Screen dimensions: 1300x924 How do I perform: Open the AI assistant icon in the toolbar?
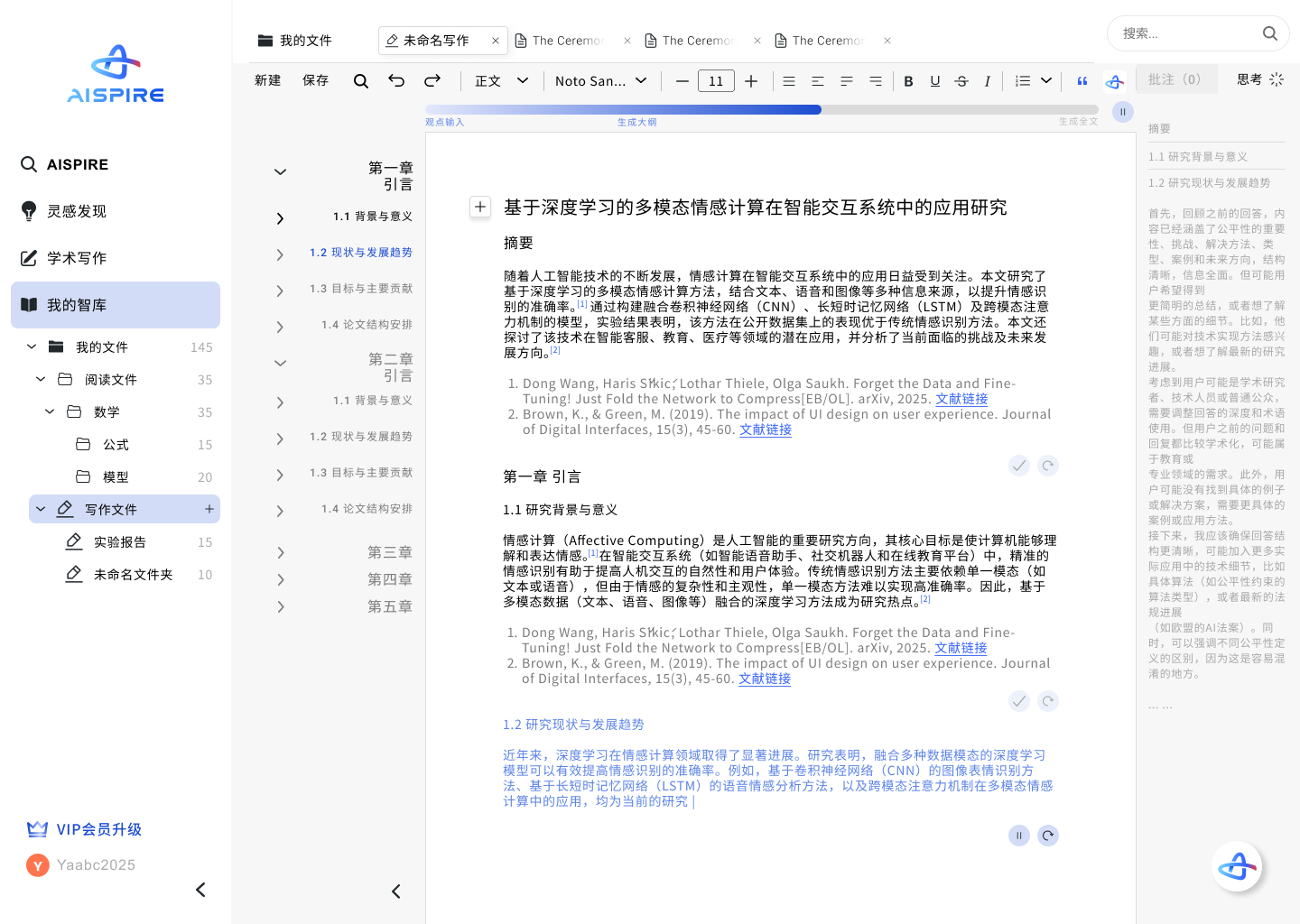pyautogui.click(x=1114, y=81)
